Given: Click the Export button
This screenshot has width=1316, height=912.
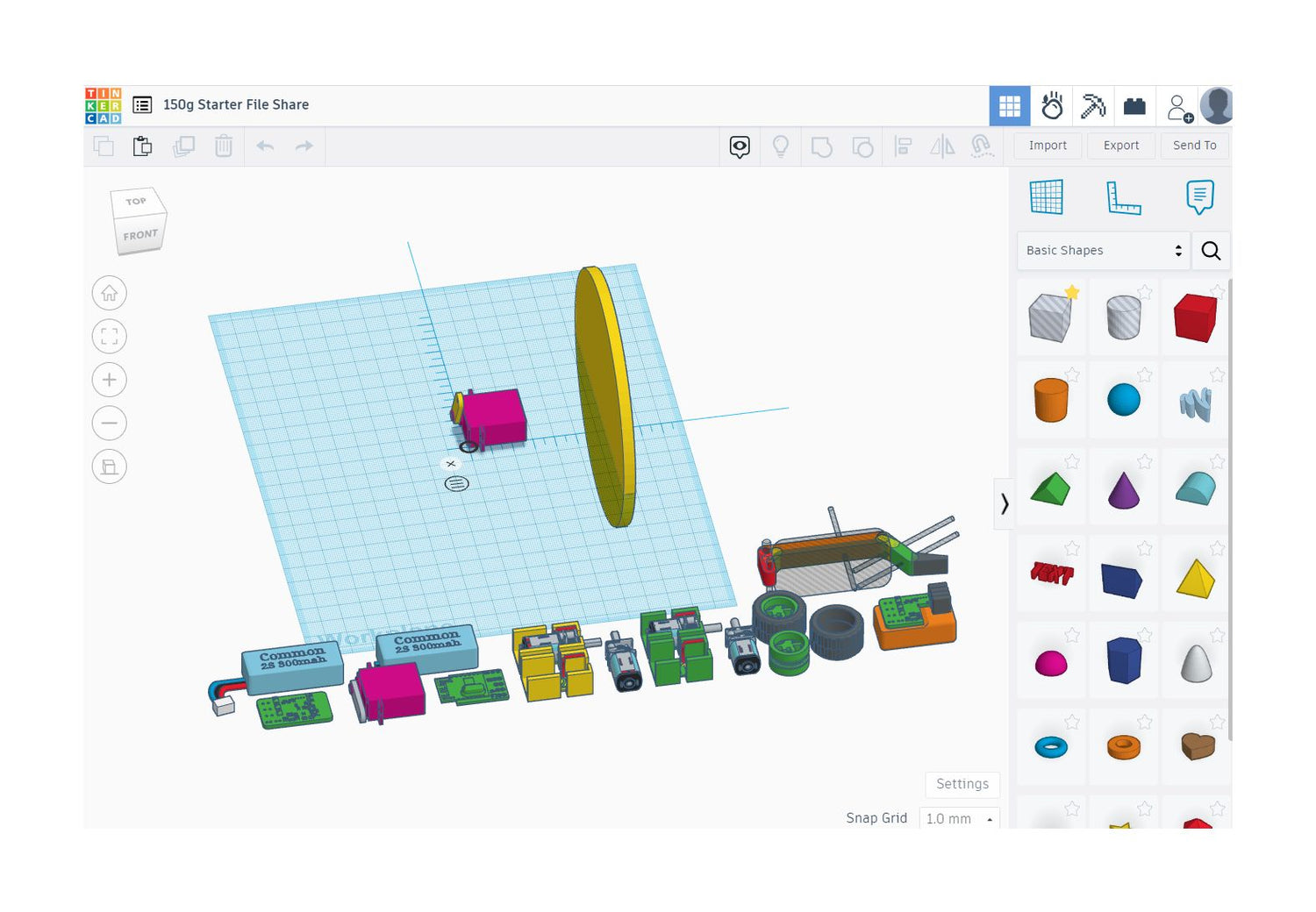Looking at the screenshot, I should [1121, 146].
